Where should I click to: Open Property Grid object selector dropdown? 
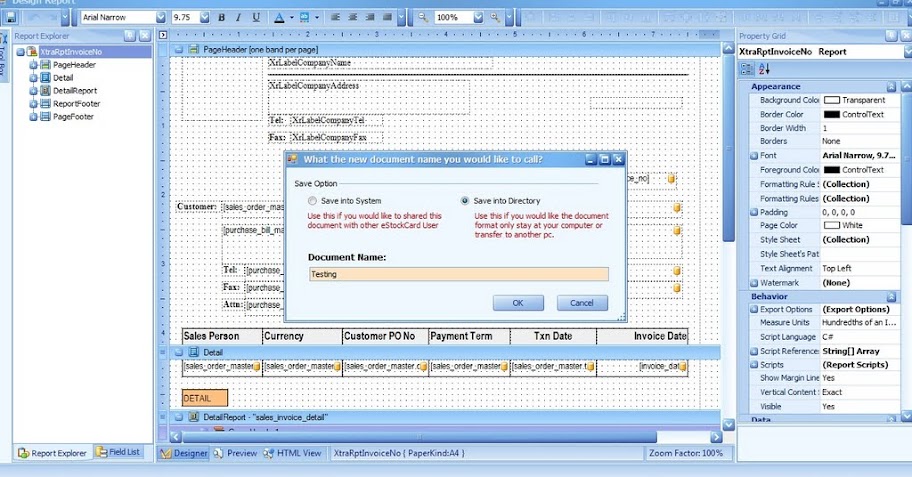(908, 52)
